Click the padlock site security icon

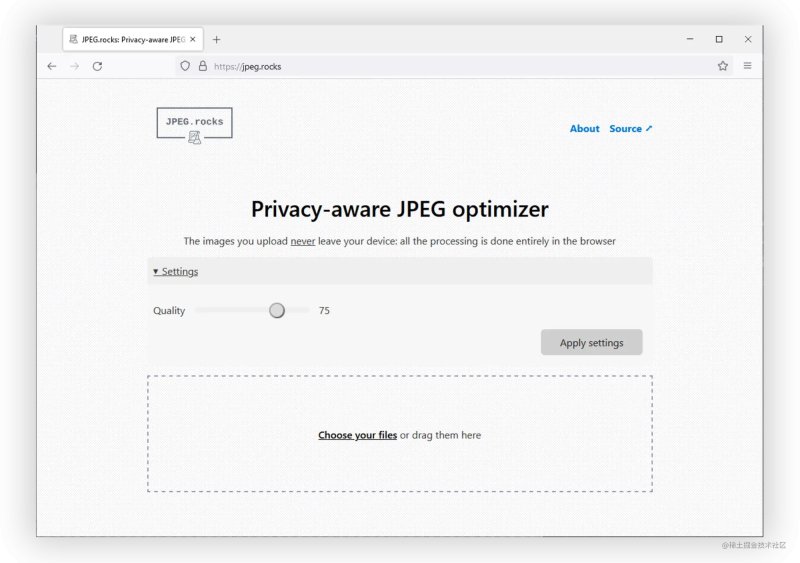point(203,66)
